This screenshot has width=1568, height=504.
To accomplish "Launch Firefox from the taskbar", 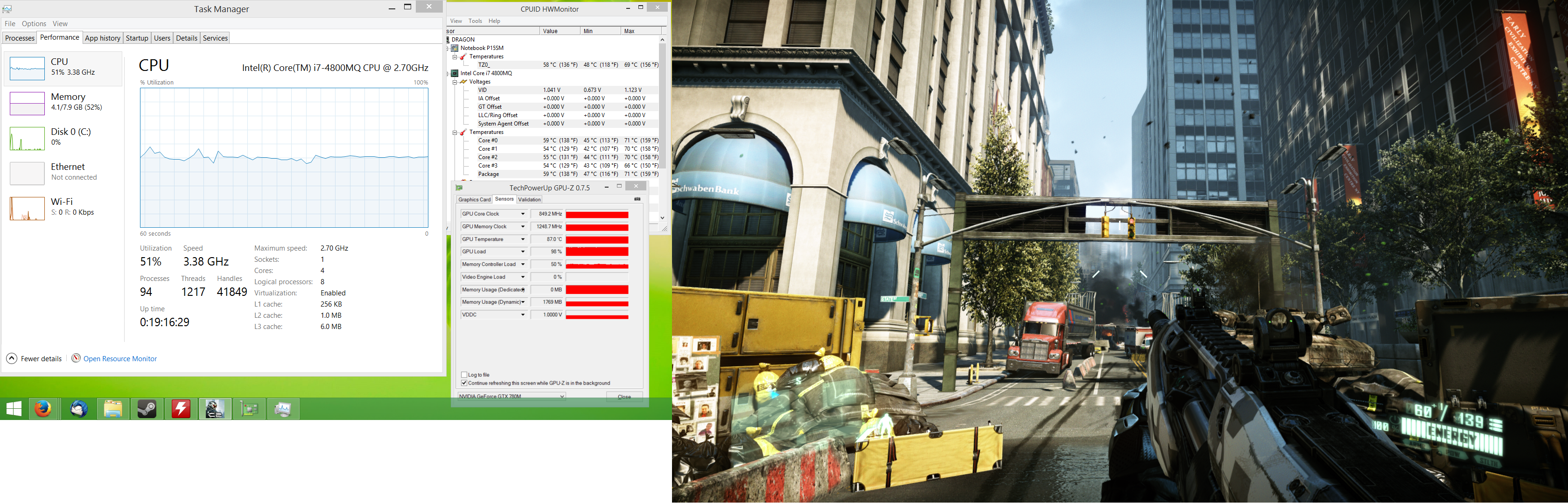I will tap(42, 409).
